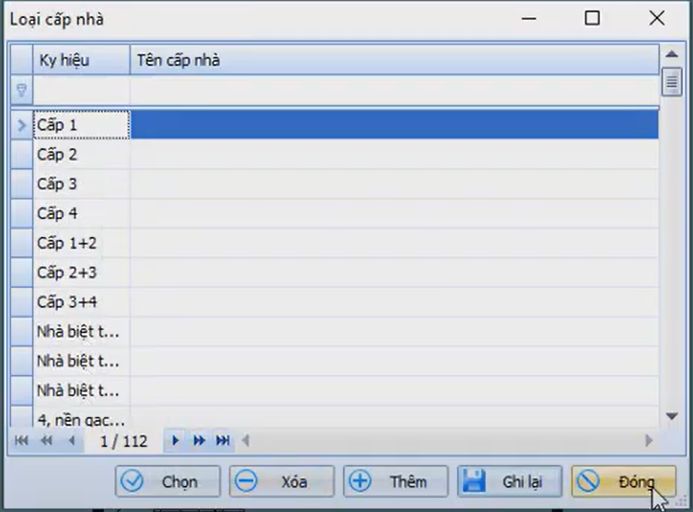The image size is (693, 512).
Task: Click the horizontal scrollbar right arrow
Action: (648, 440)
